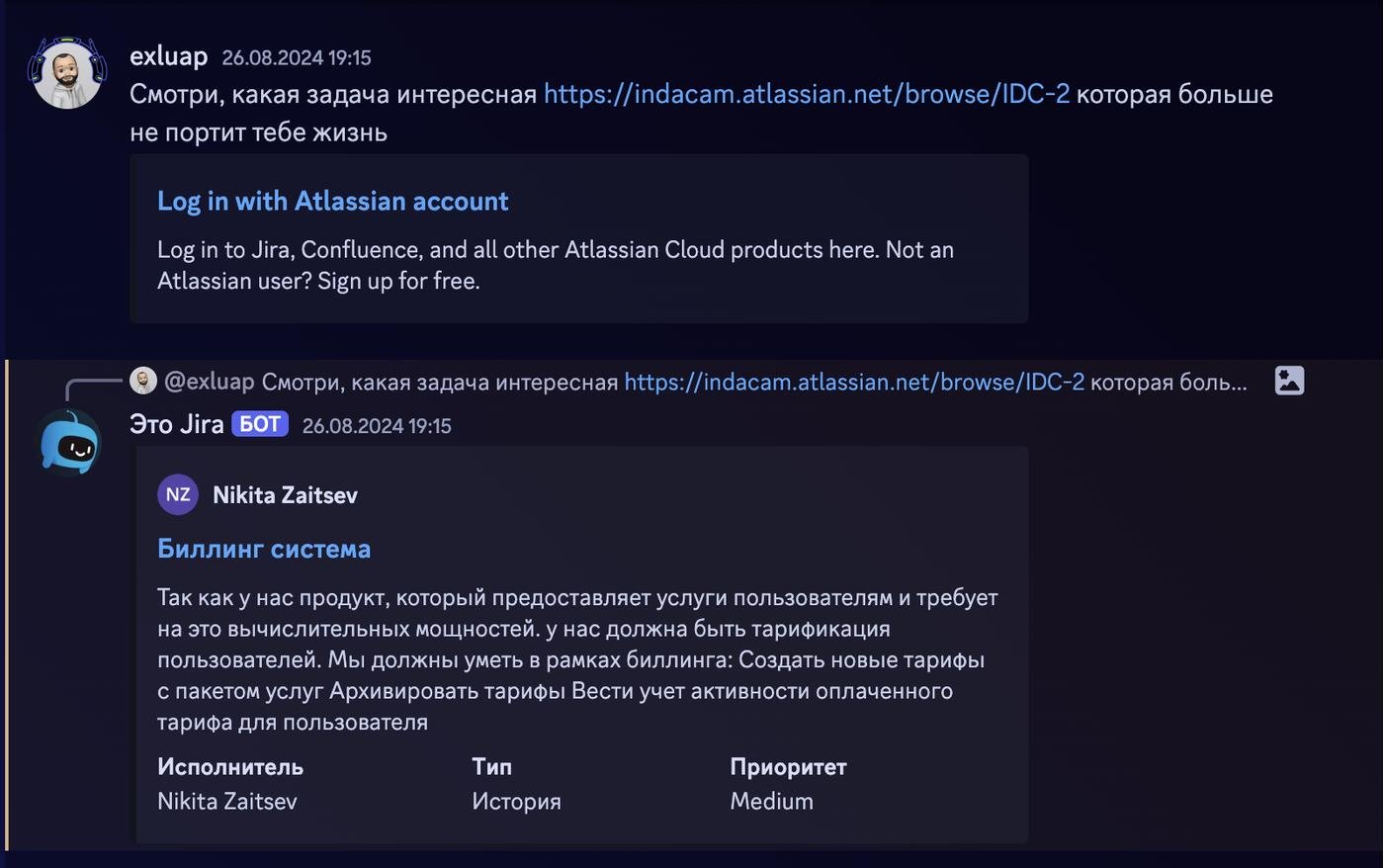Image resolution: width=1384 pixels, height=868 pixels.
Task: Click the image attachment icon in reply
Action: (x=1289, y=381)
